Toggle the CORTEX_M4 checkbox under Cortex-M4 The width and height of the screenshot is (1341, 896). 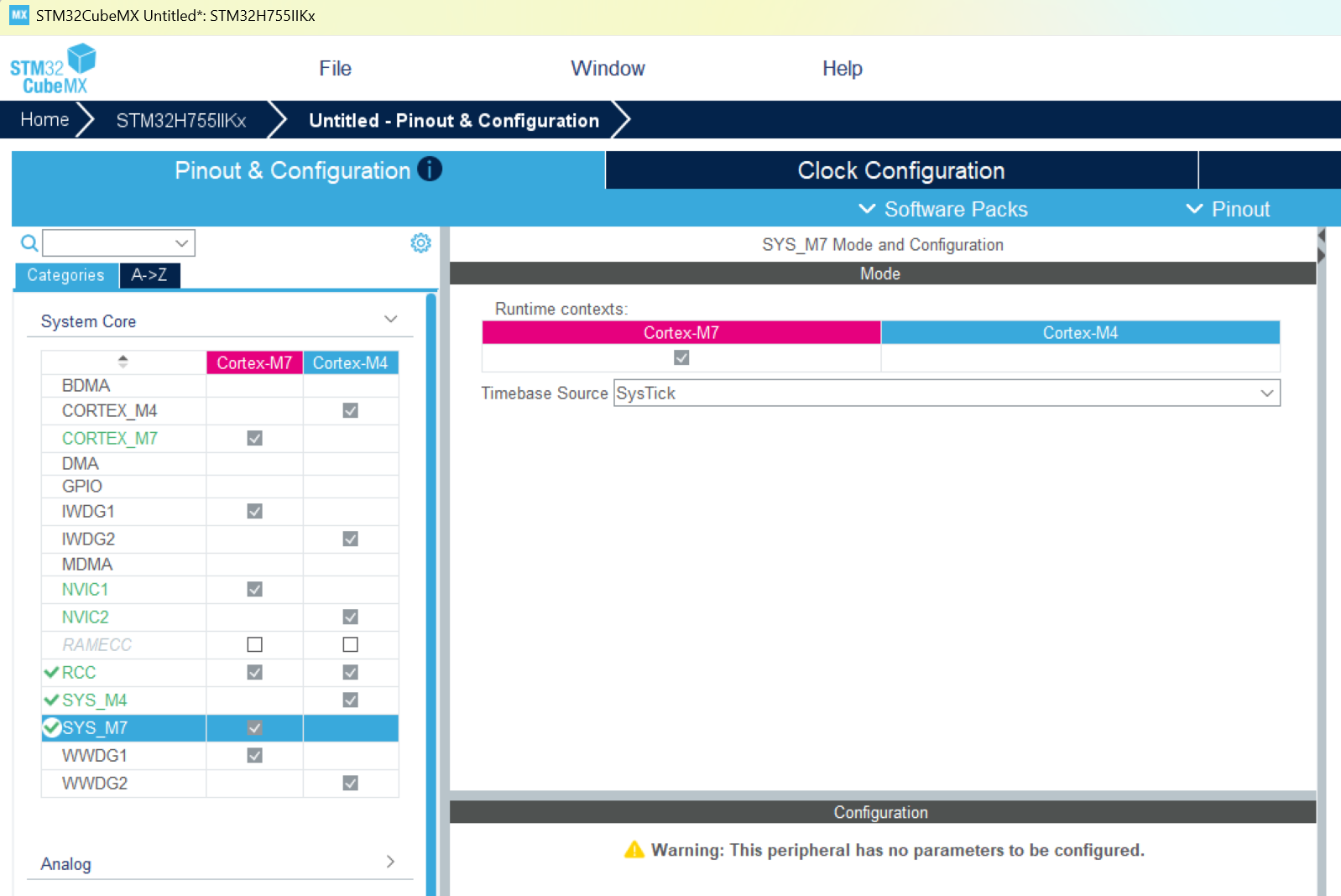351,410
